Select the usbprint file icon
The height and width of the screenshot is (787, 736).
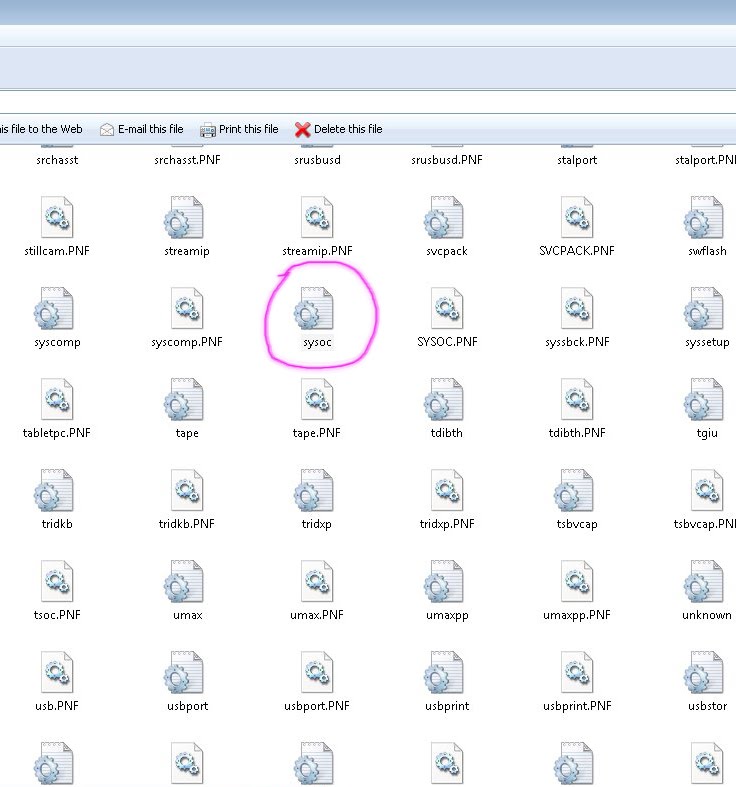point(444,673)
